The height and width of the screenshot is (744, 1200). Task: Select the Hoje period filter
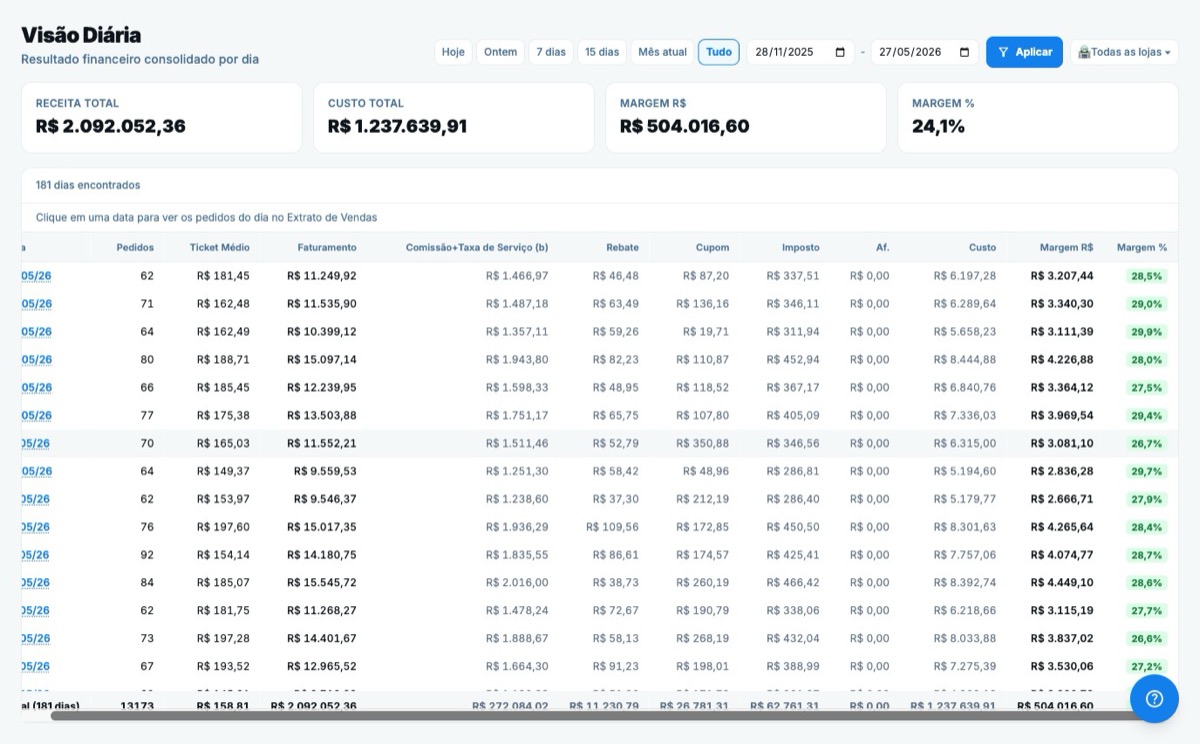pos(453,52)
